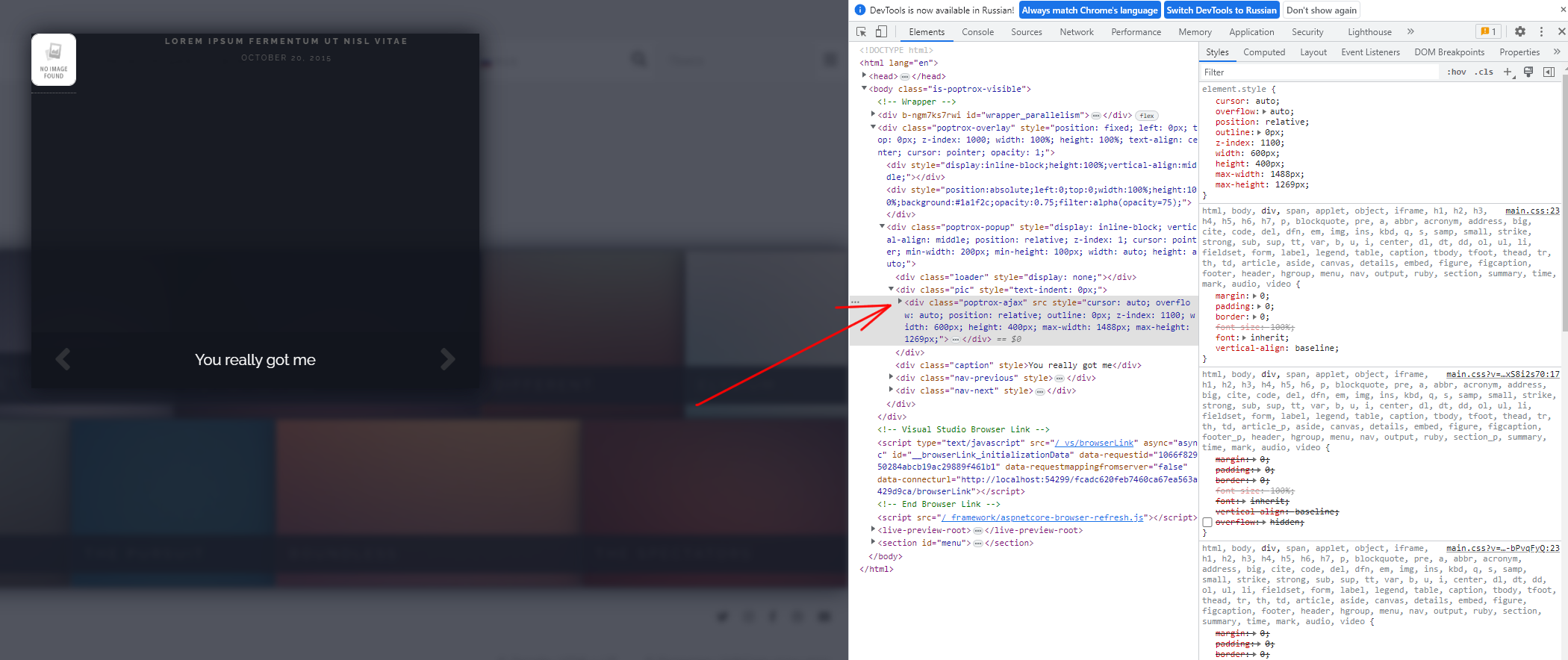Open the Memory tab
Image resolution: width=1568 pixels, height=660 pixels.
(1195, 31)
